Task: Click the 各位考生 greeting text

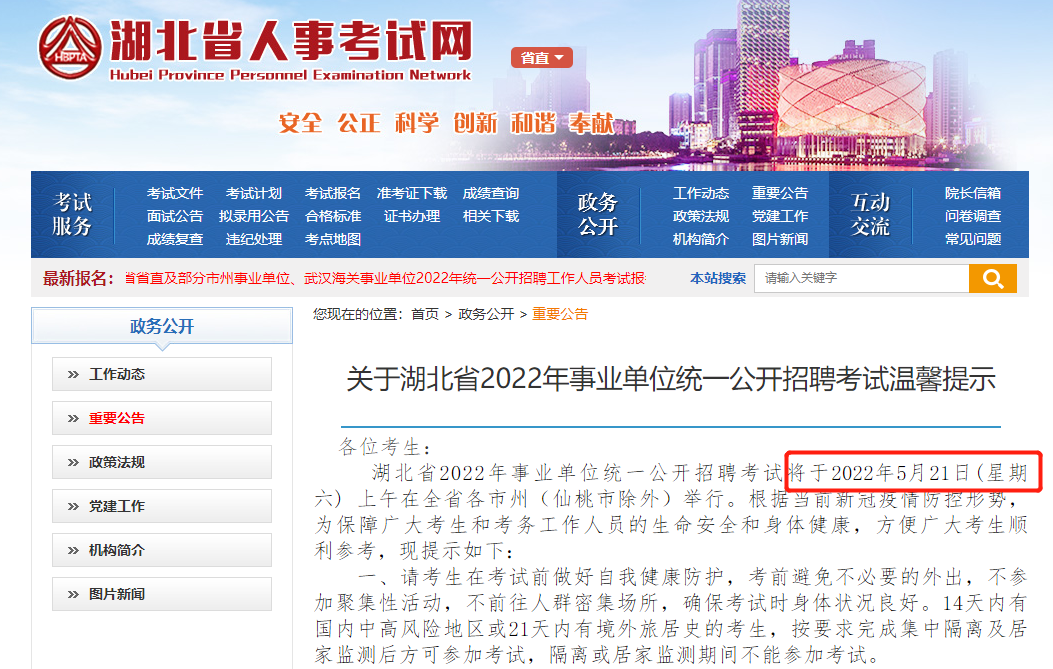Action: coord(385,447)
